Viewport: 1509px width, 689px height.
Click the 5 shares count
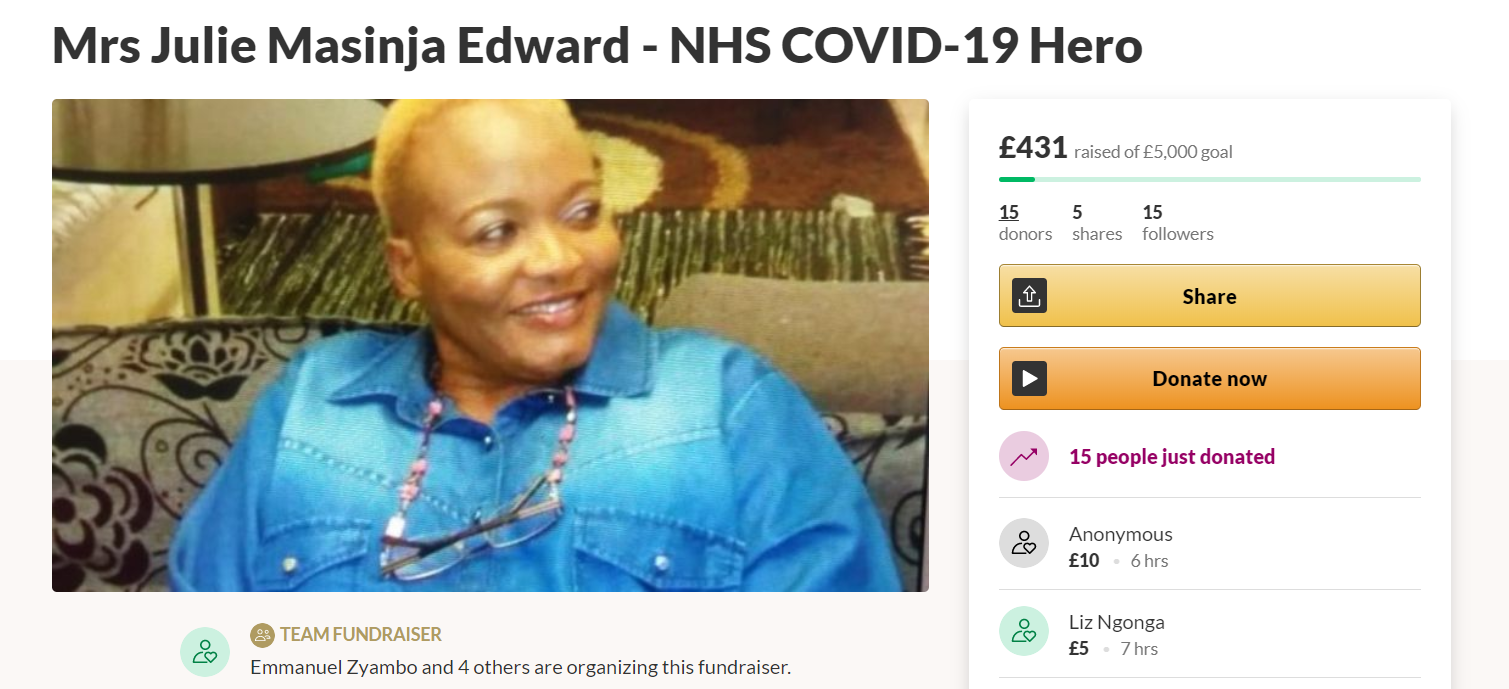[1097, 223]
